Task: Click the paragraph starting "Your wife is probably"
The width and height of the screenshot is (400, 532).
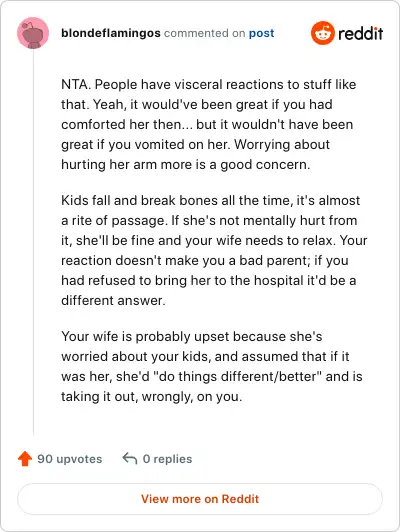Action: (x=212, y=366)
